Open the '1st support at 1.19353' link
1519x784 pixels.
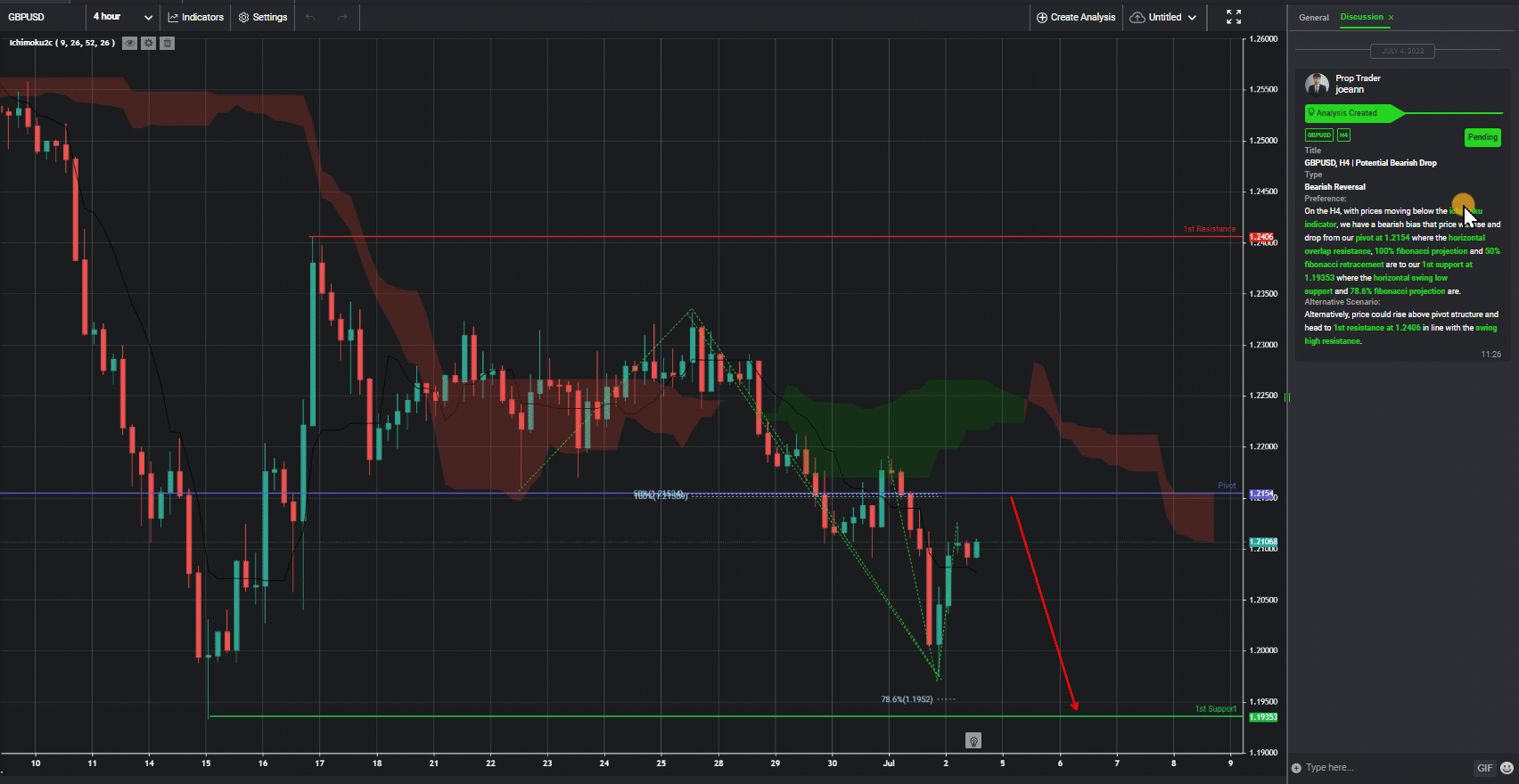coord(1389,271)
